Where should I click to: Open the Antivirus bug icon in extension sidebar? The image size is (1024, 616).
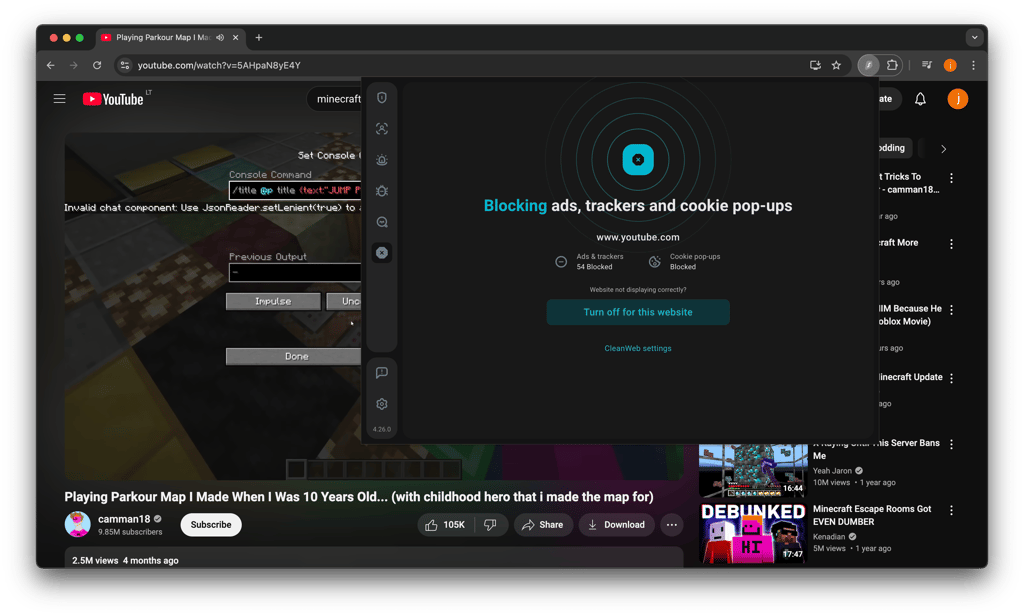(x=382, y=191)
